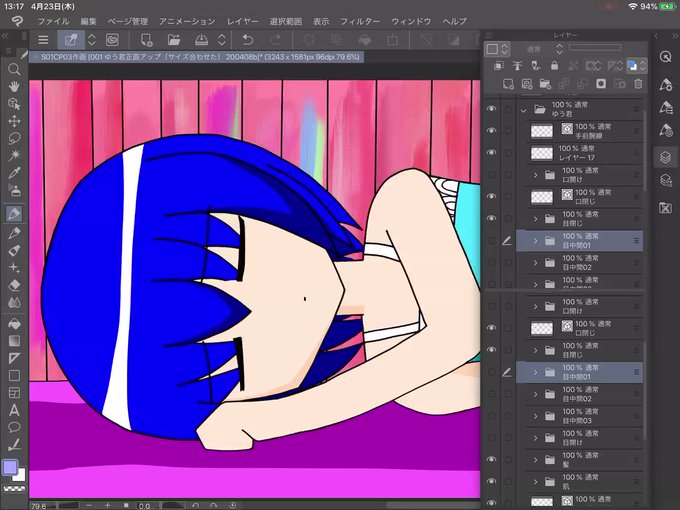
Task: Undo the last action
Action: pos(248,40)
